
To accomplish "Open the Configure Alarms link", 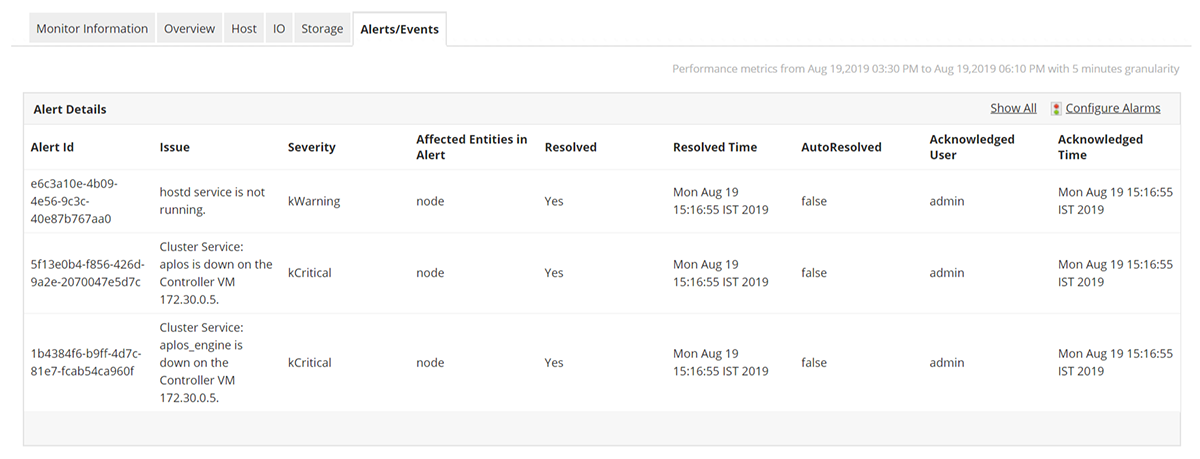I will click(1113, 109).
